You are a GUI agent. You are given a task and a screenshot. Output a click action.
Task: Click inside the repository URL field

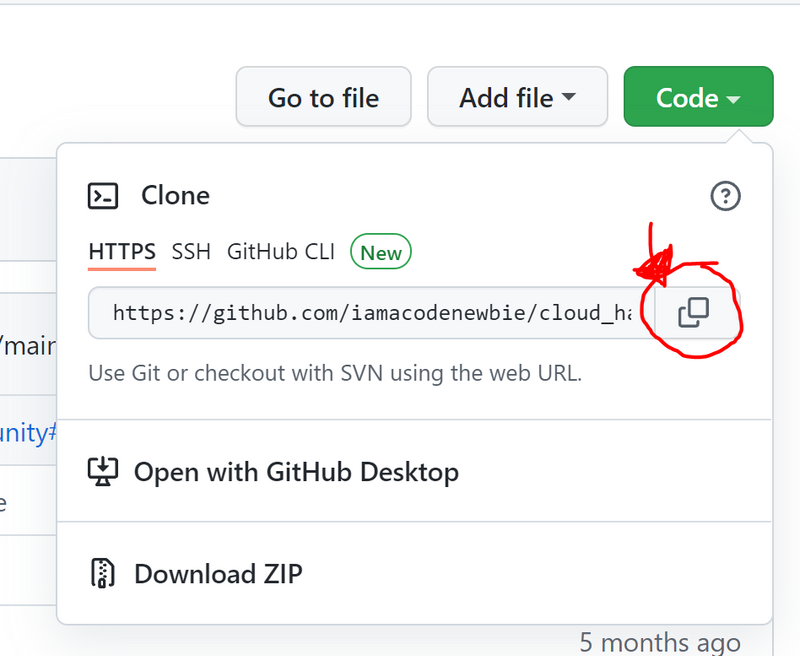click(370, 313)
